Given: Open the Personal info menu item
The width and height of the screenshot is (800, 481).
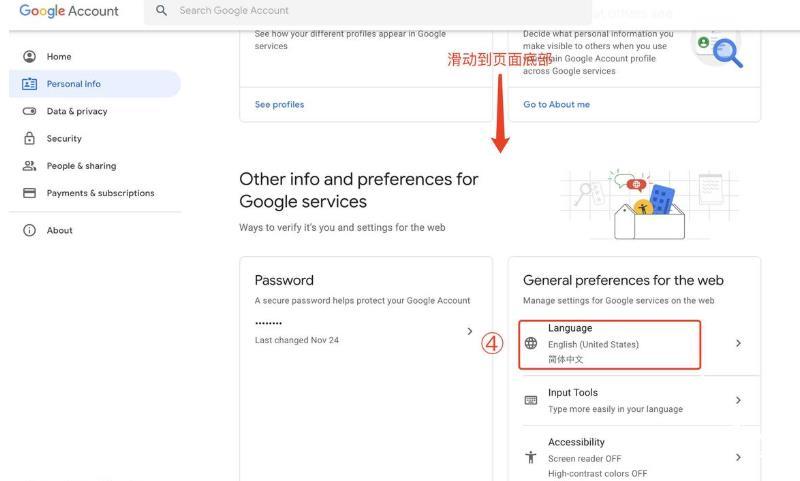Looking at the screenshot, I should coord(74,84).
